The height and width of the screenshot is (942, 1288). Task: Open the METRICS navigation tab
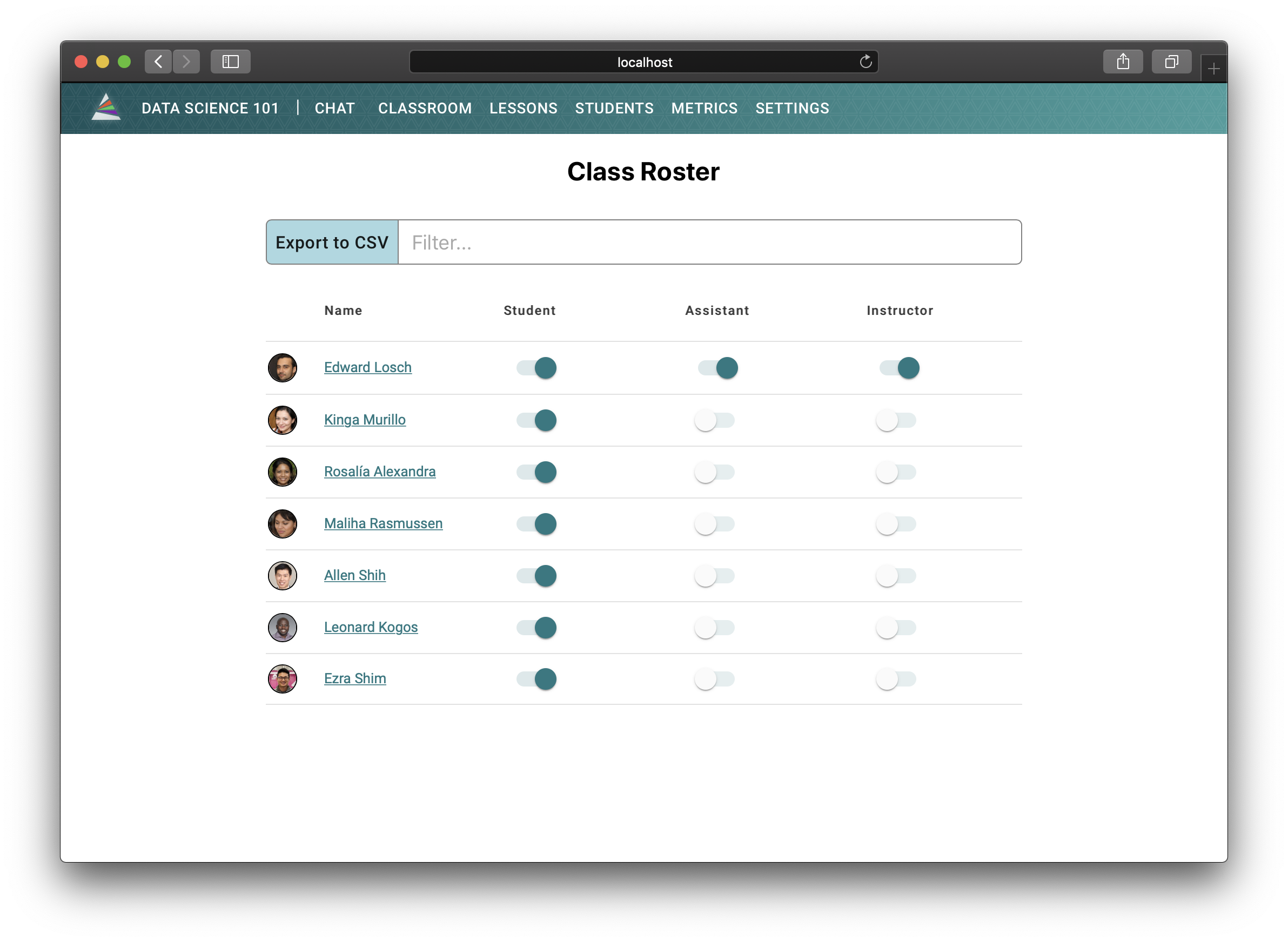click(x=704, y=109)
